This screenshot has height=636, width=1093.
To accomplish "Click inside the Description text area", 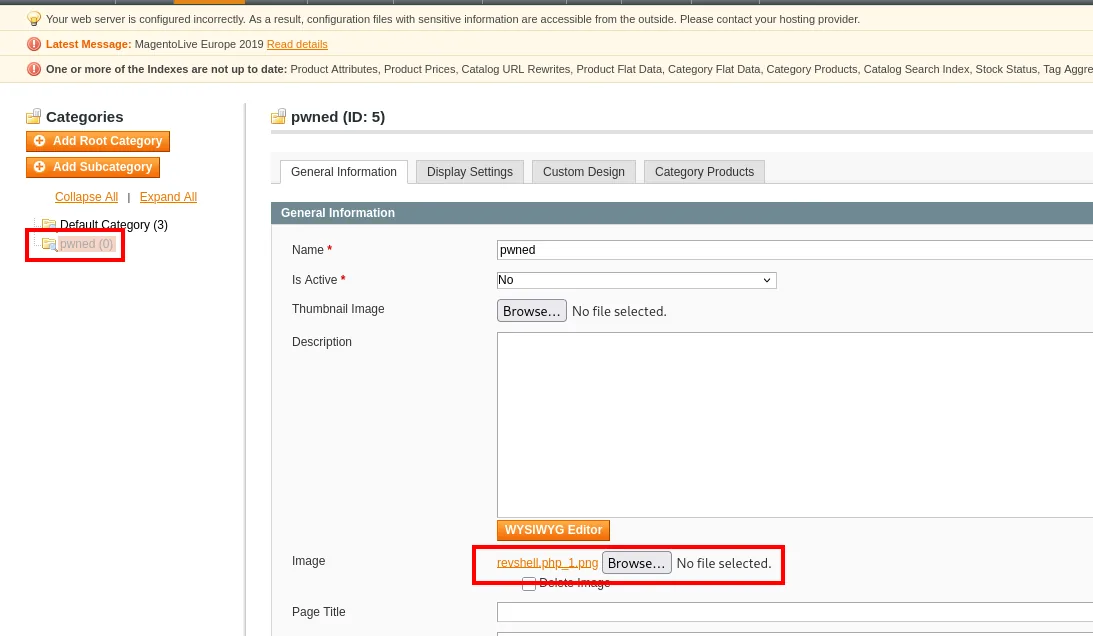I will (x=795, y=425).
